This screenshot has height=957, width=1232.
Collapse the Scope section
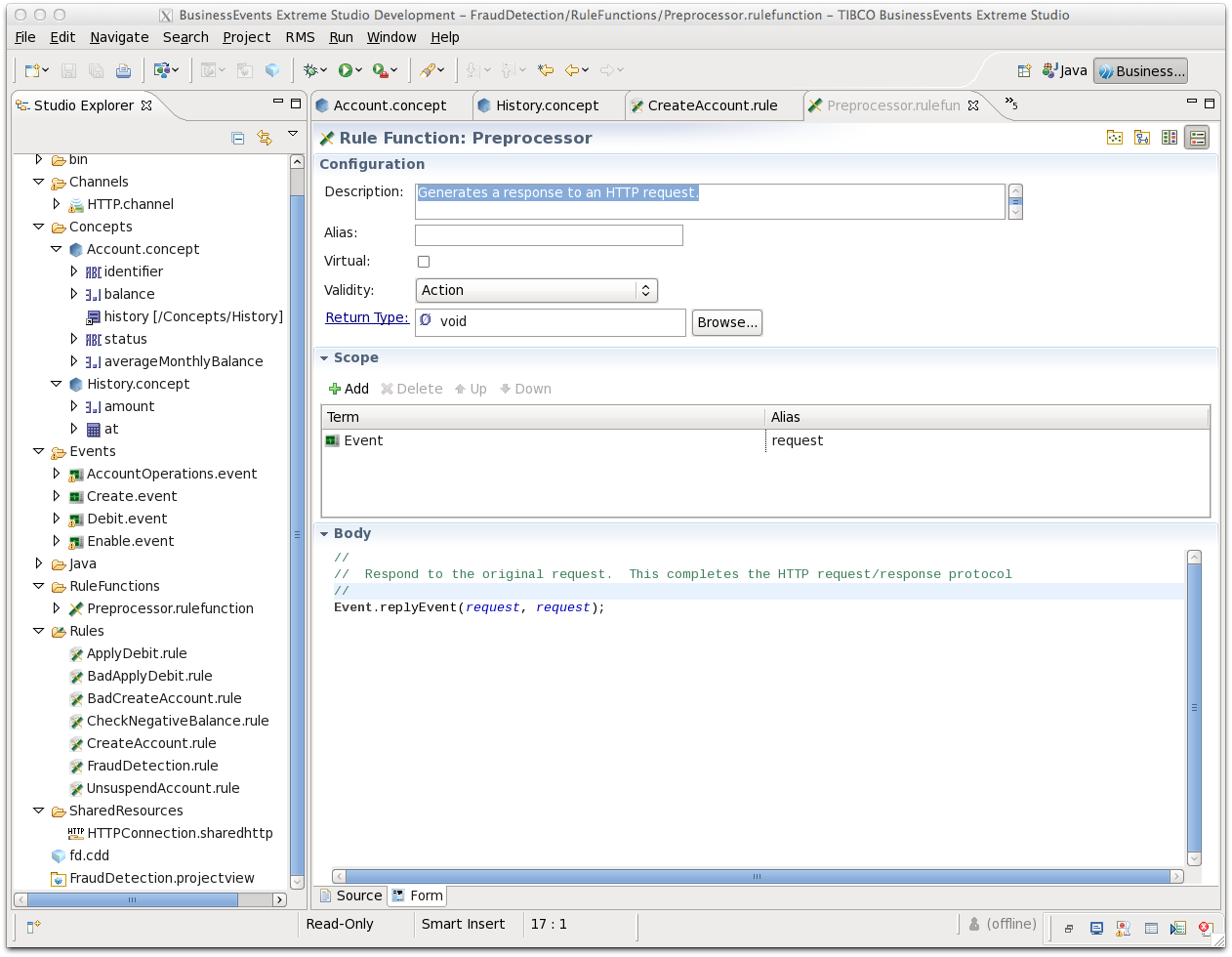coord(324,358)
